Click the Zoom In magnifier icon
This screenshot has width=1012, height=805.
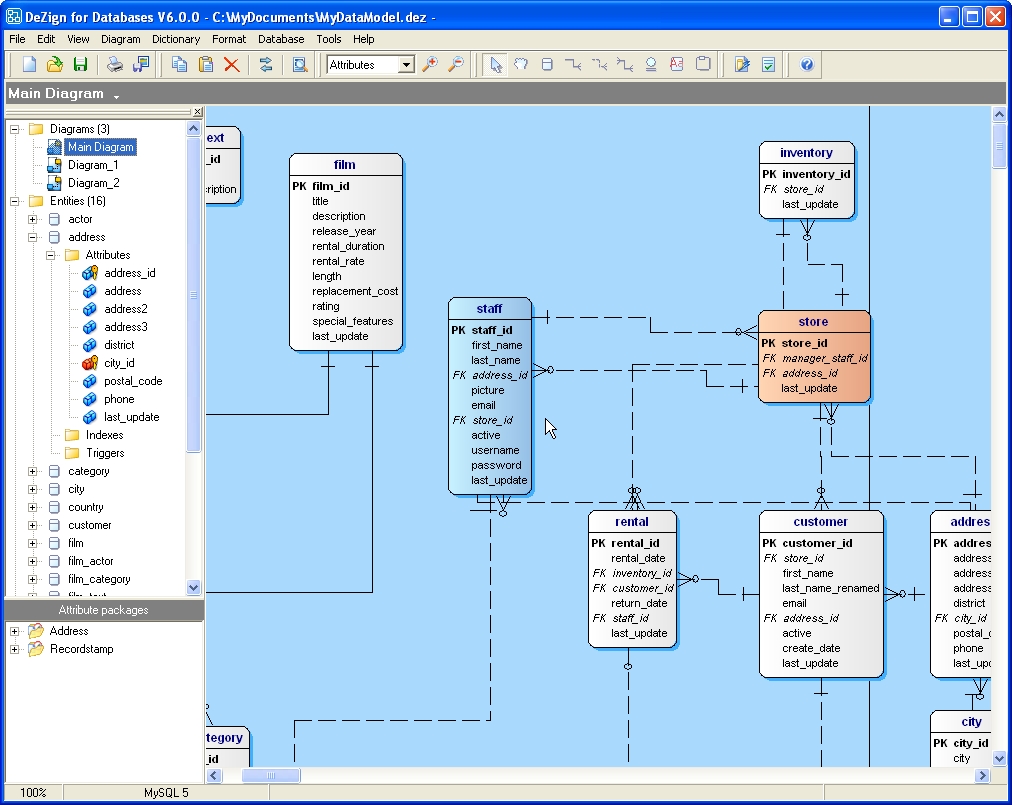pyautogui.click(x=430, y=65)
